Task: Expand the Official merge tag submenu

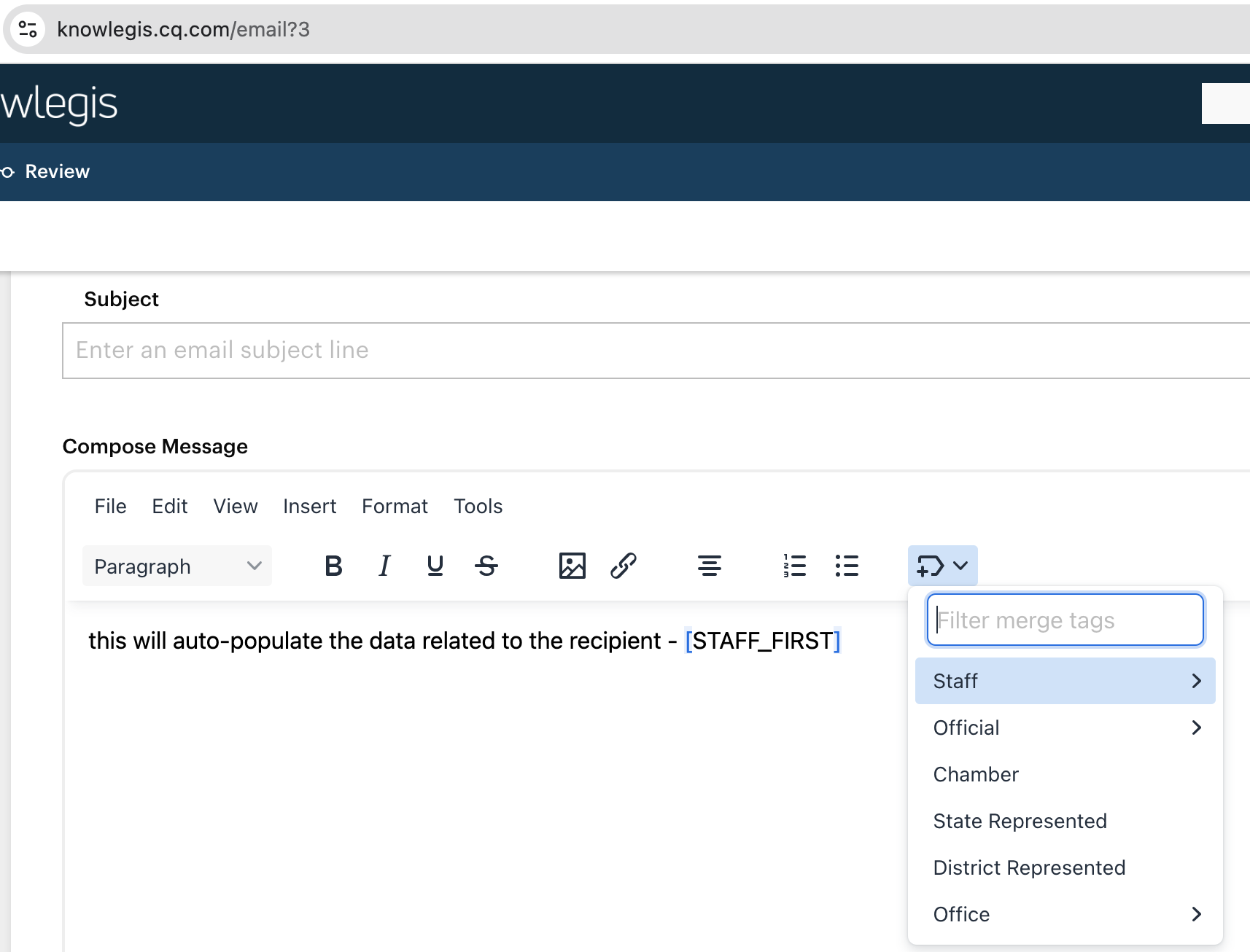Action: coord(1065,727)
